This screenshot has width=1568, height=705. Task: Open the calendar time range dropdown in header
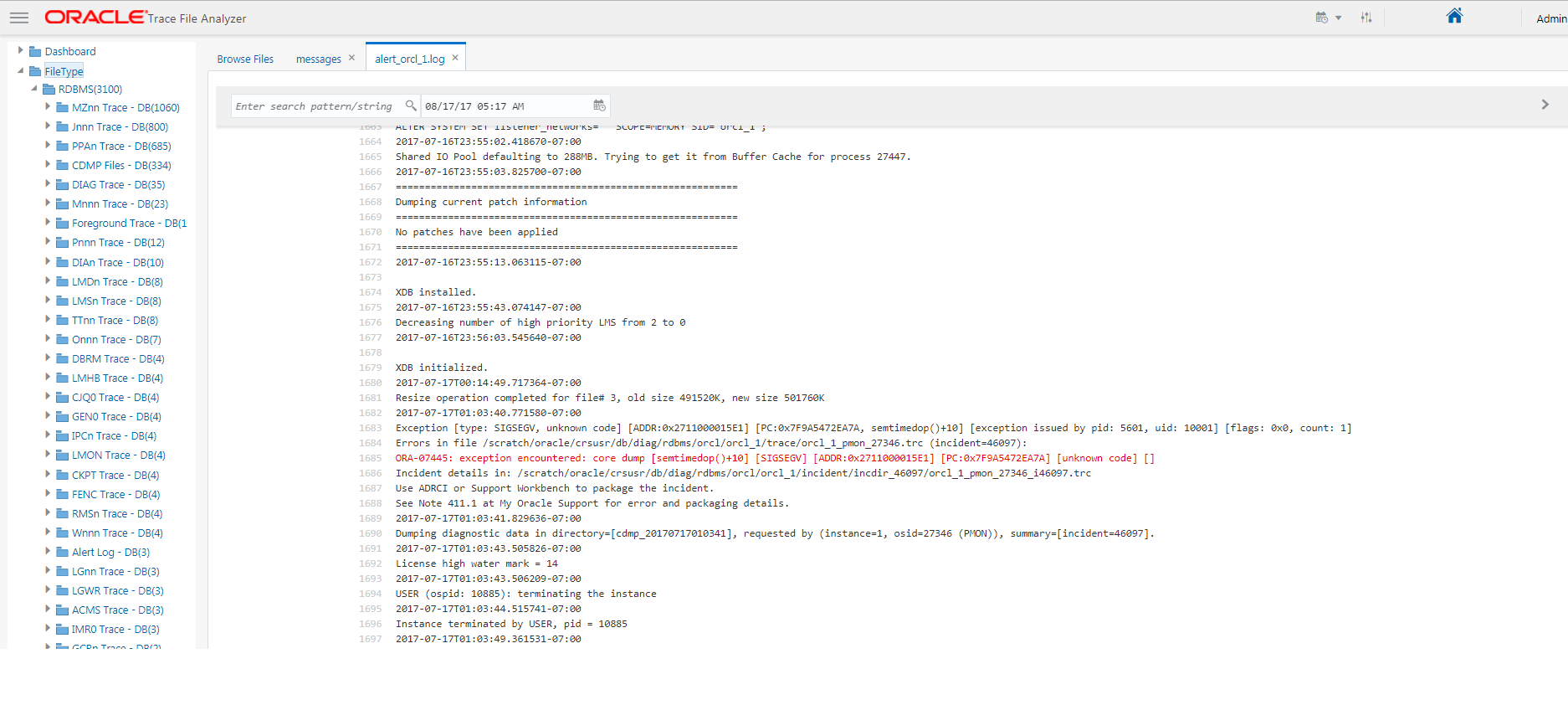(x=1328, y=18)
